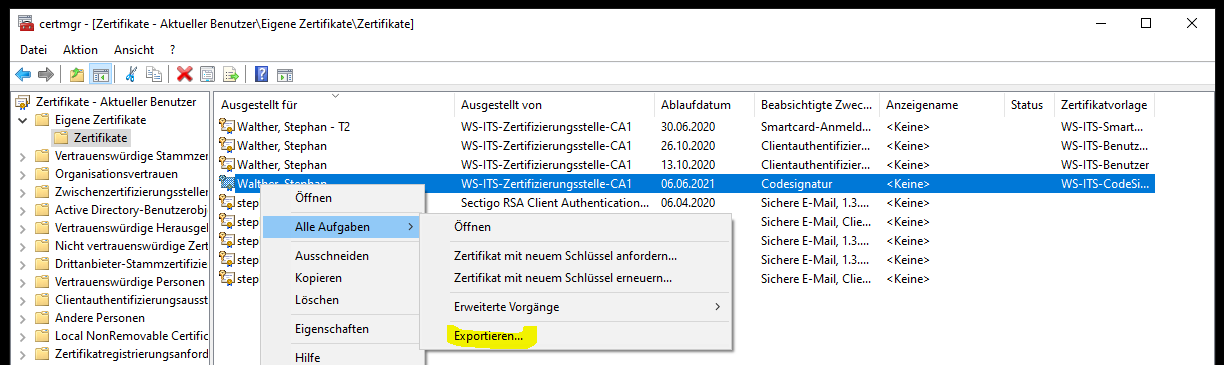Click the scissors Cut icon
This screenshot has width=1224, height=365.
pos(131,74)
